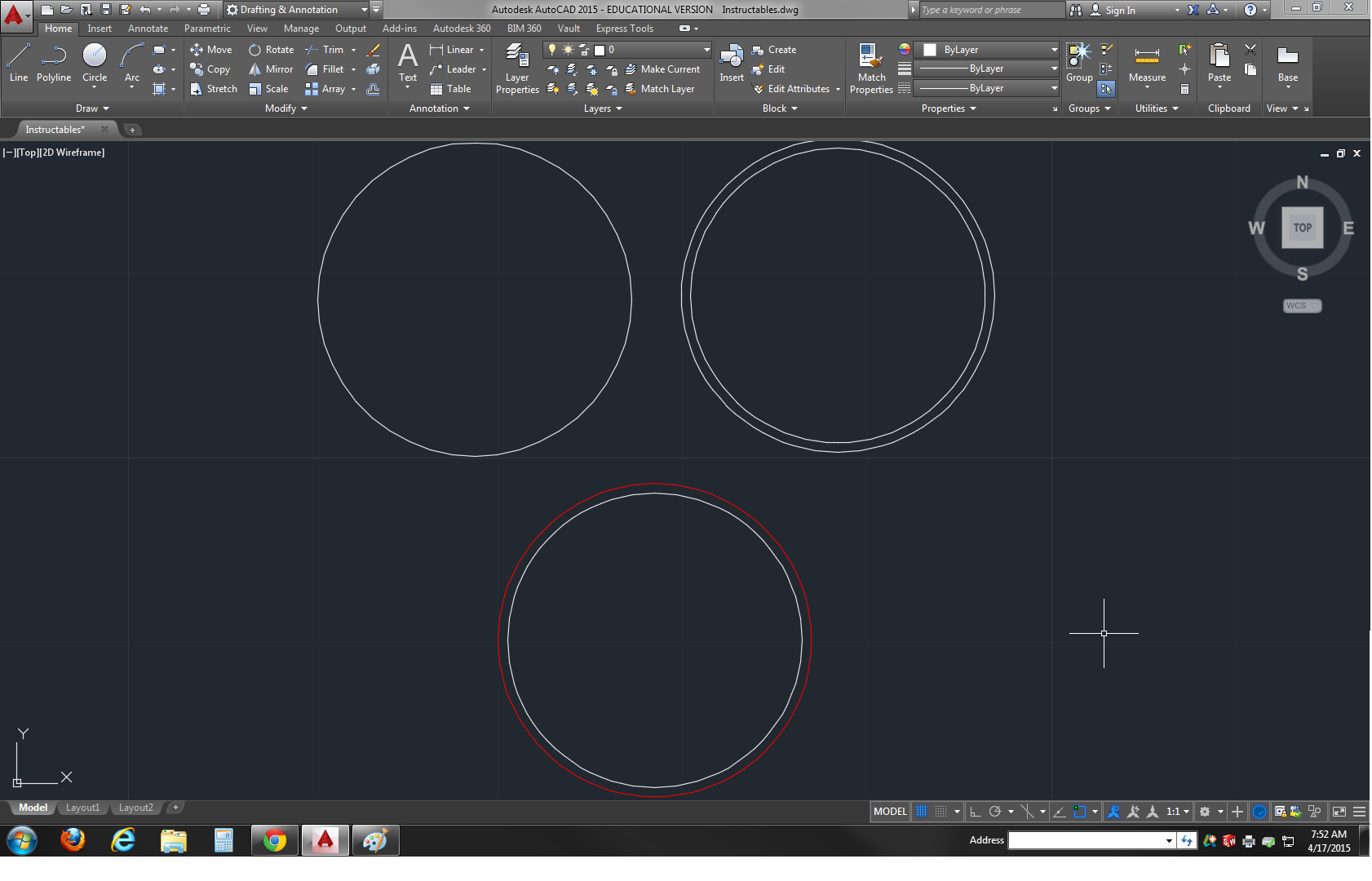Screen dimensions: 1372x881
Task: Open Firefox from the taskbar
Action: coord(73,840)
